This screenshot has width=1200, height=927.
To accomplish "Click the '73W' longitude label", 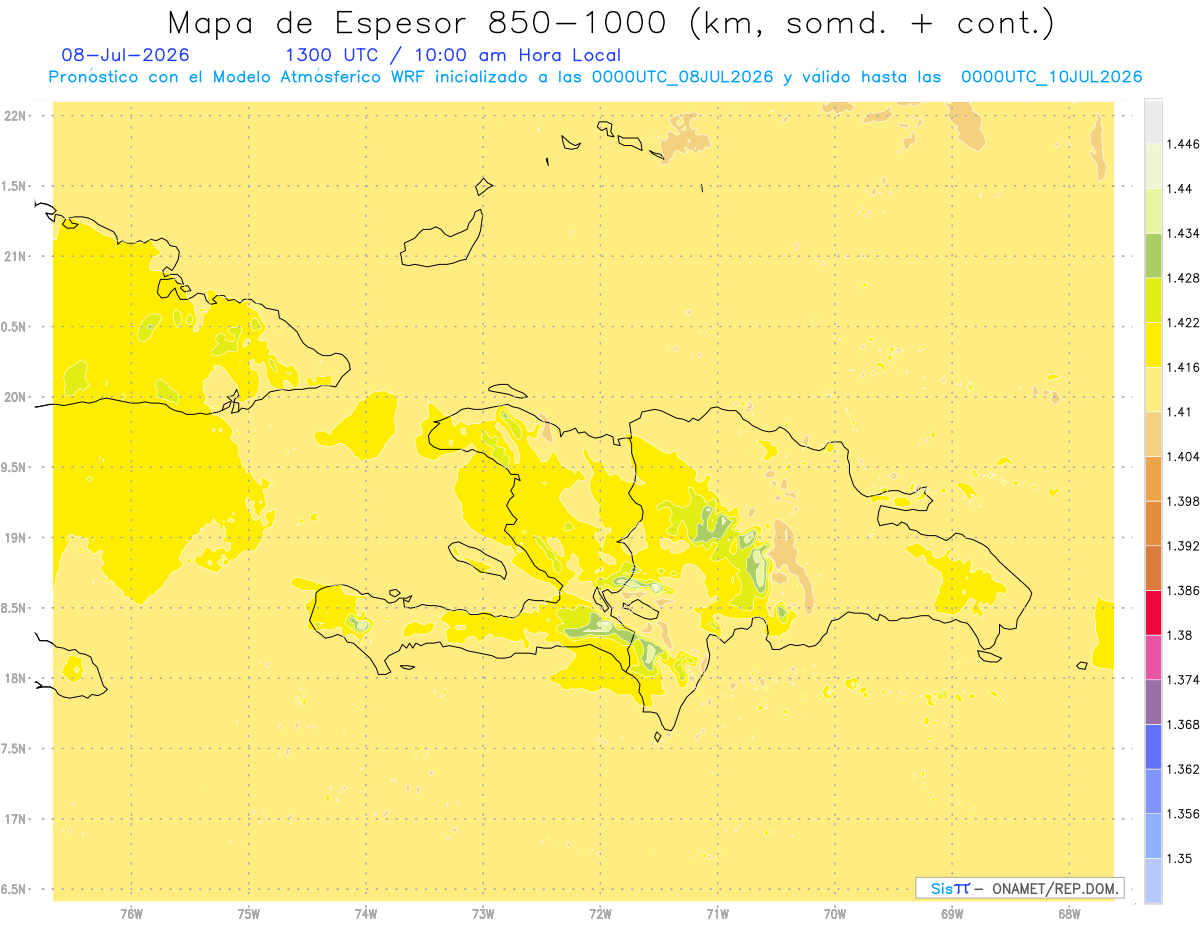I will 483,914.
